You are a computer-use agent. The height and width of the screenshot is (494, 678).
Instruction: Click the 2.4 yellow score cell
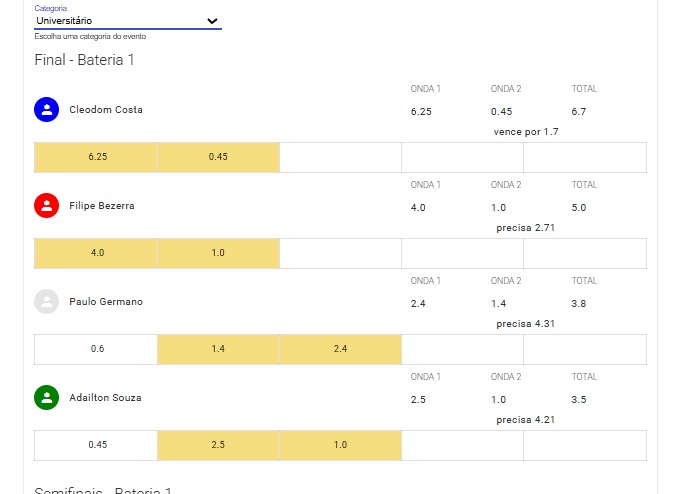[340, 349]
